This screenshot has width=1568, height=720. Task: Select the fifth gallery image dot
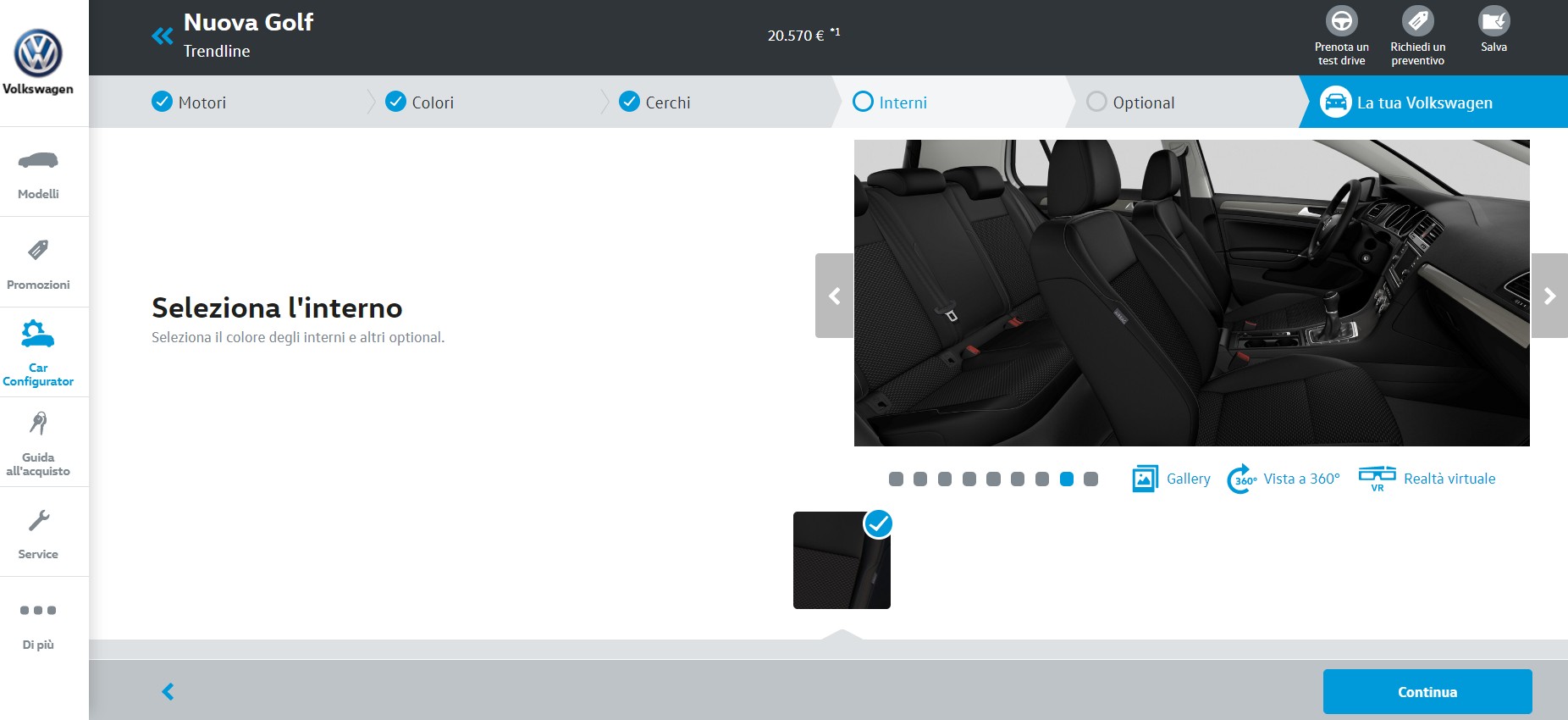[993, 479]
